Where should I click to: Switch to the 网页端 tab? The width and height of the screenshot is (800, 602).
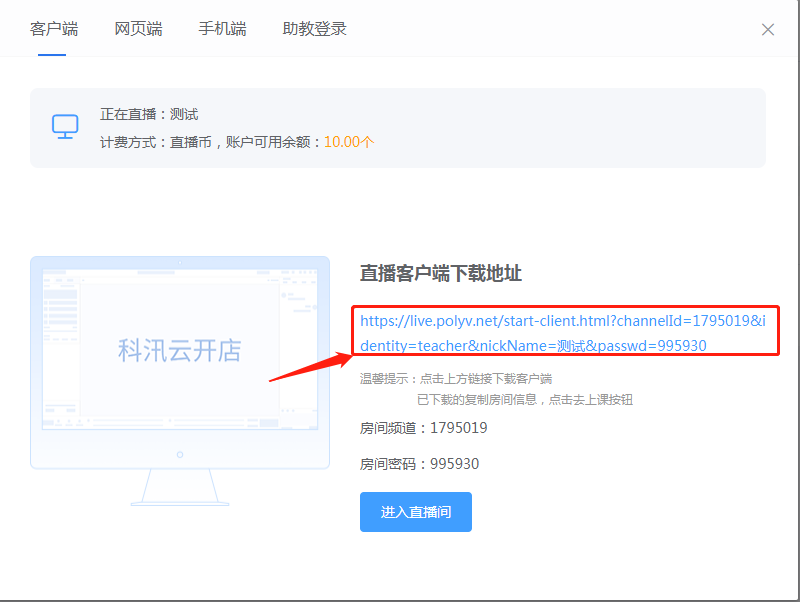pyautogui.click(x=138, y=29)
